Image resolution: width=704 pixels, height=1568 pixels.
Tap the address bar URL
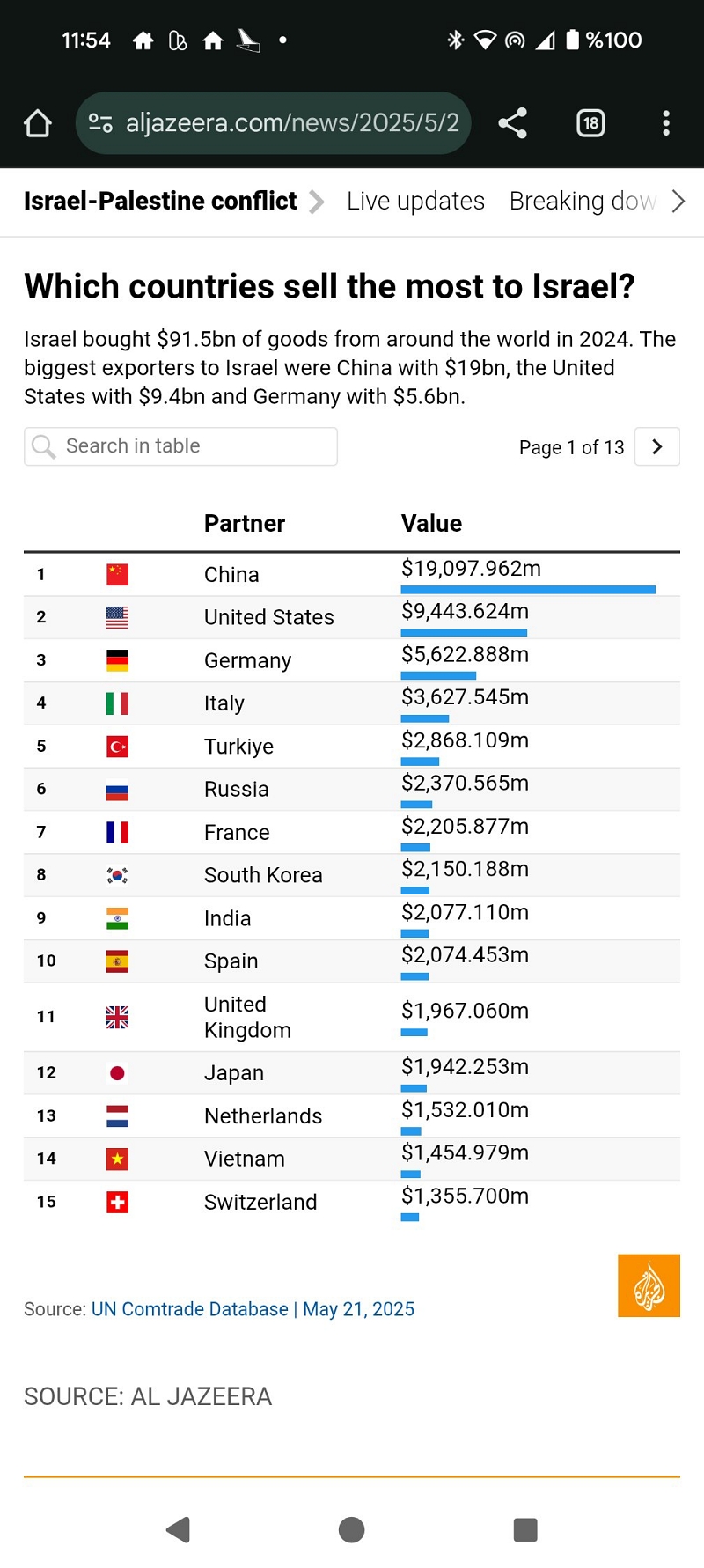[292, 123]
